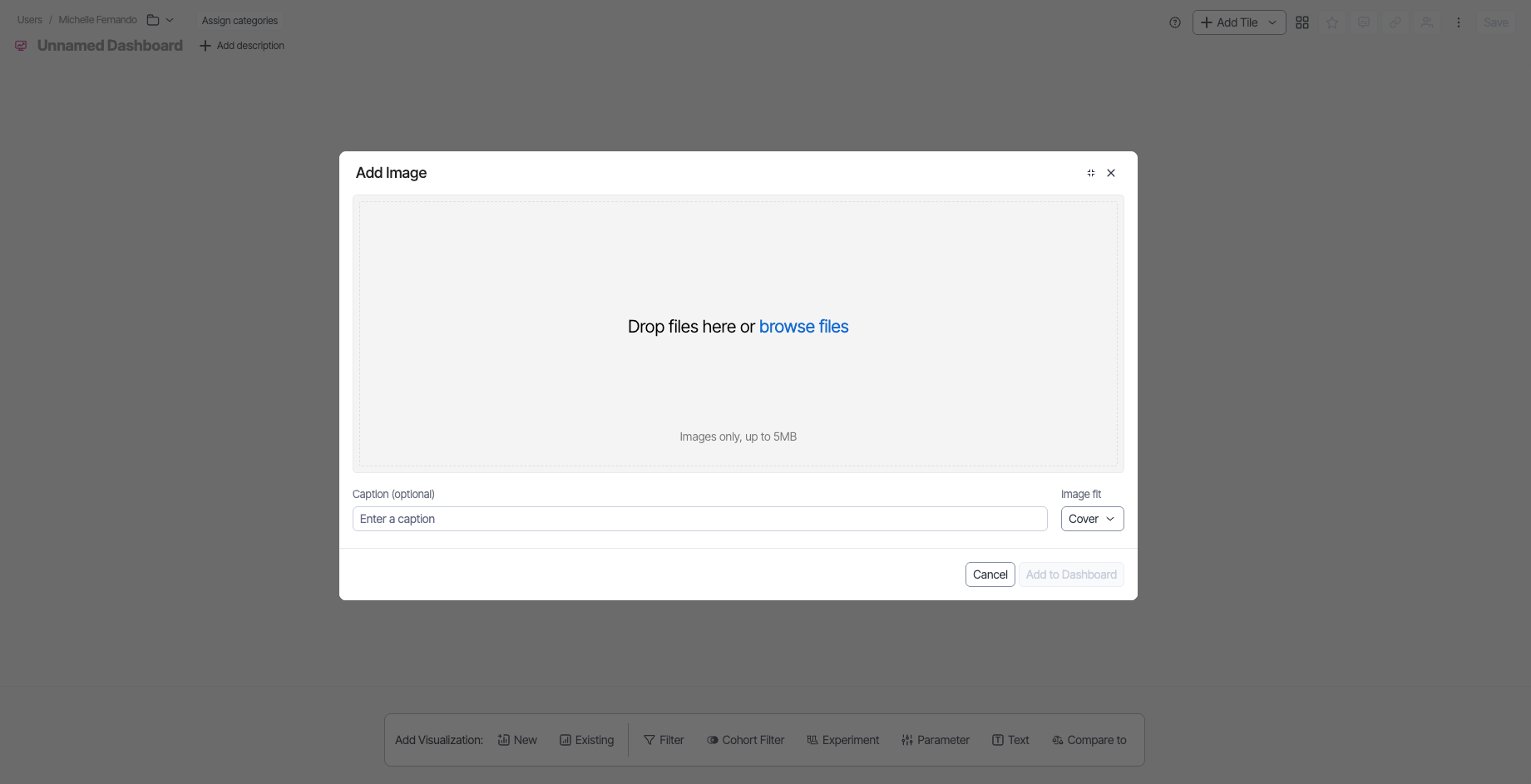
Task: Click the Enter a caption field
Action: [699, 519]
